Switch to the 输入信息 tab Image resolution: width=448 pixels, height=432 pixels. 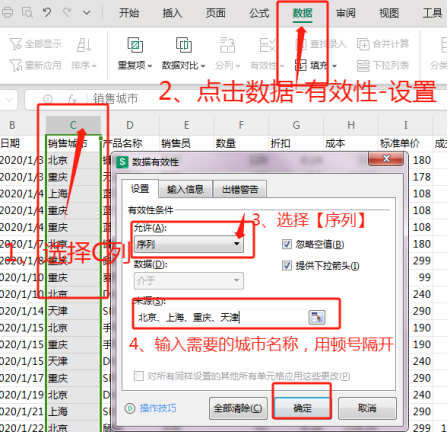[x=185, y=189]
